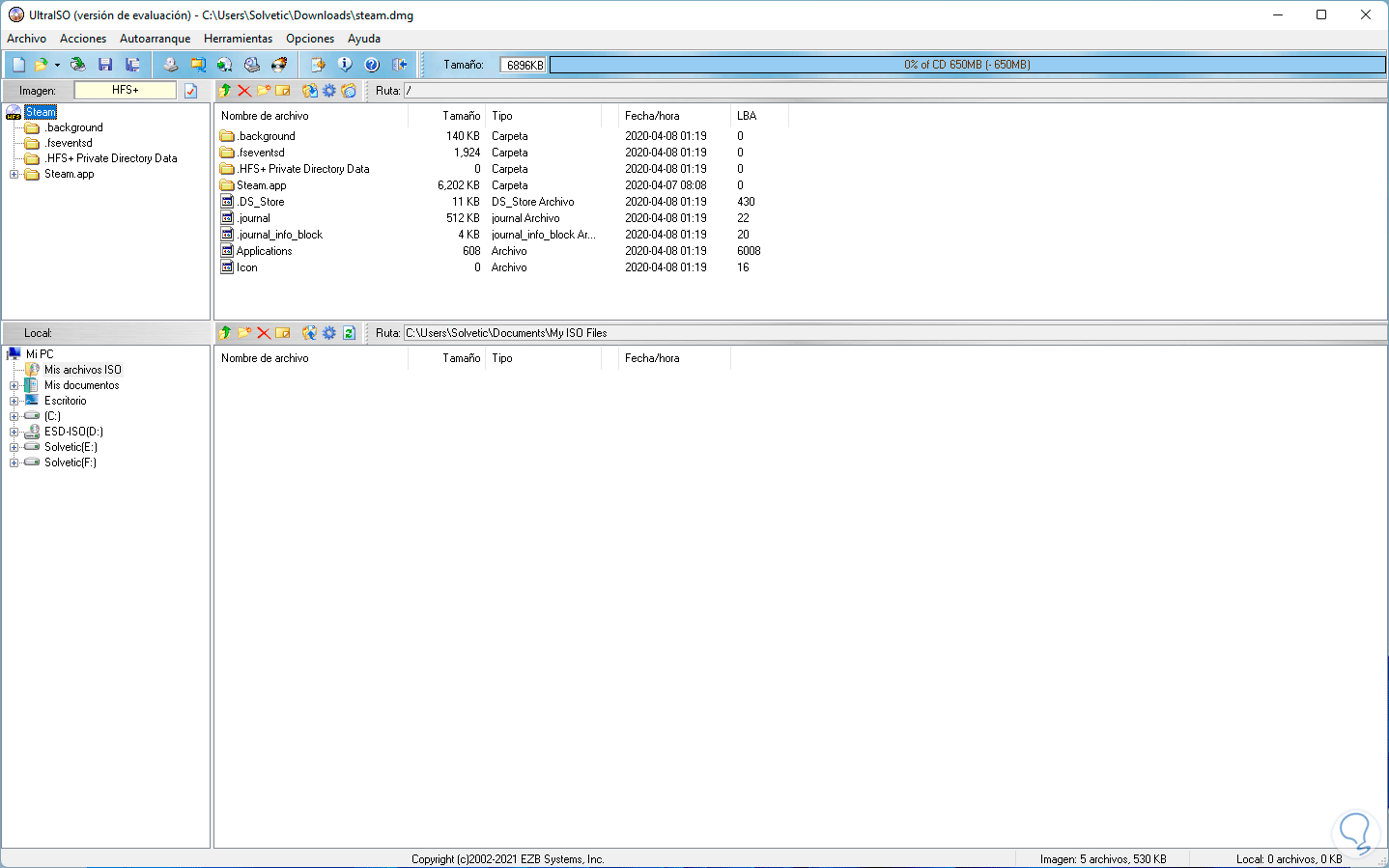Expand the Solvetic(F:) drive node
The height and width of the screenshot is (868, 1389).
pos(14,463)
